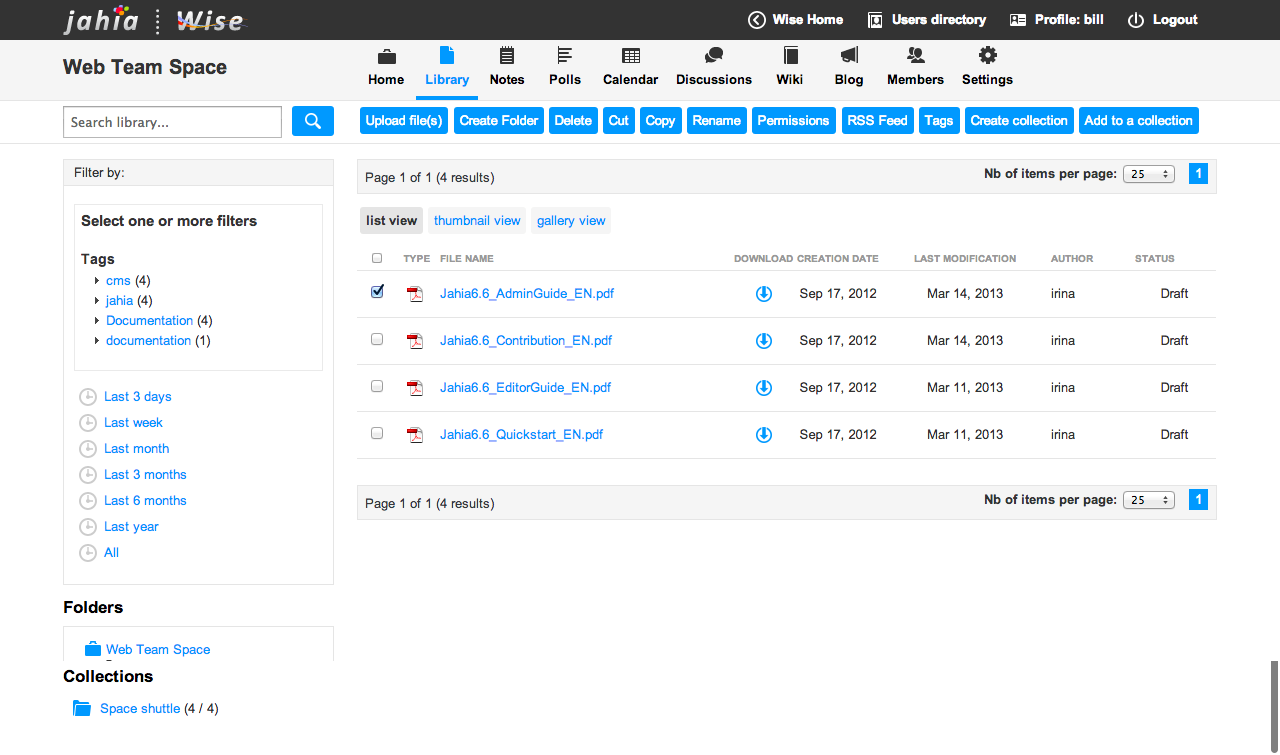Open the Space shuttle collection folder icon

[x=82, y=708]
